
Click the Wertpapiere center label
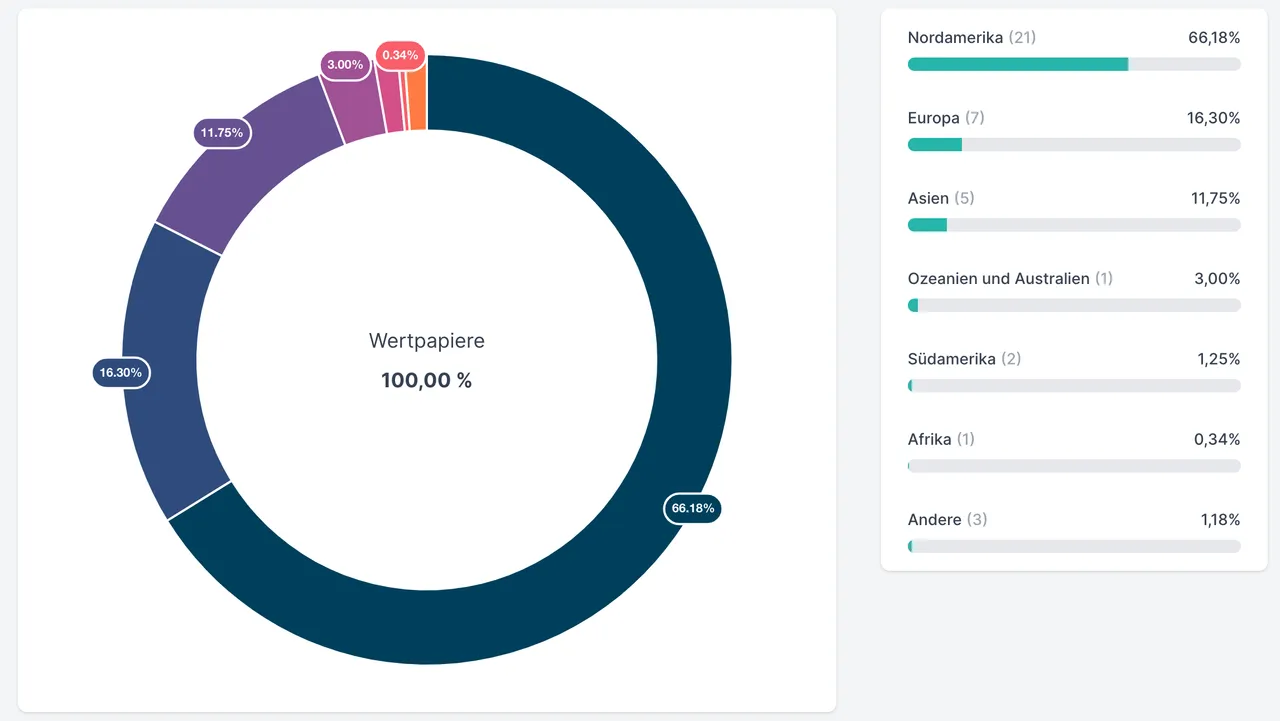[x=427, y=340]
